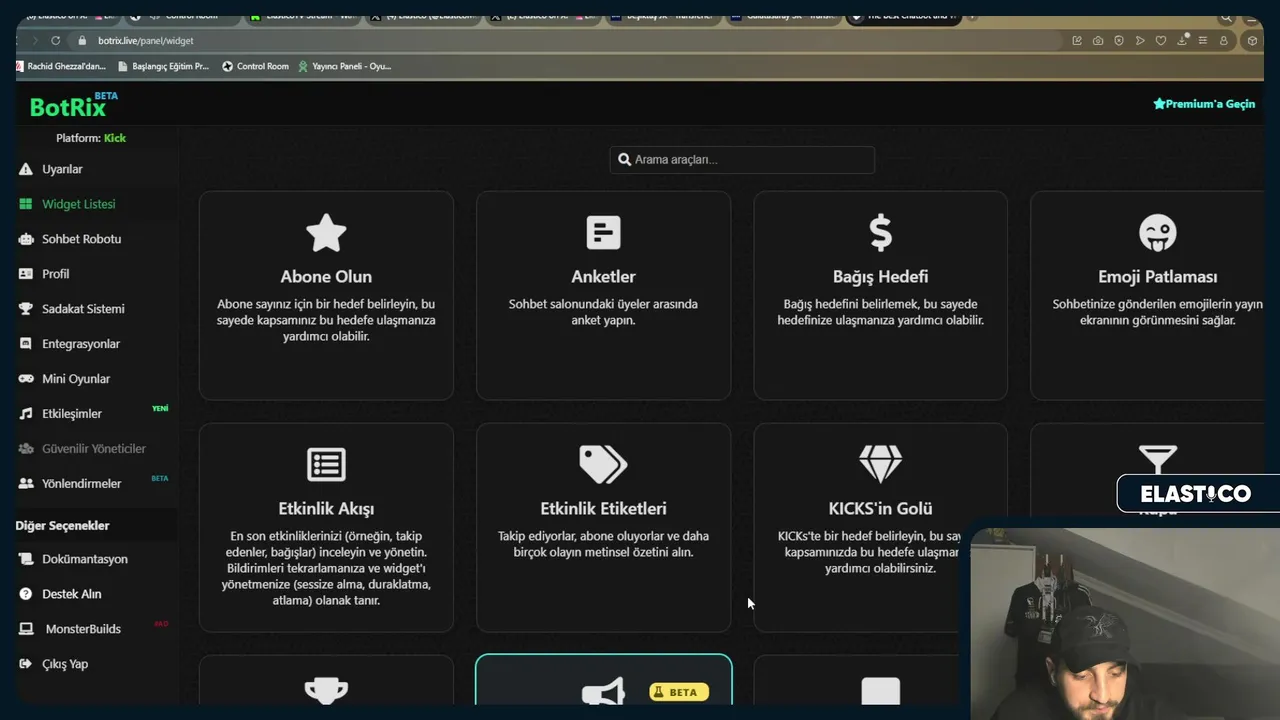
Task: Click the funnel icon card beside KICKS'in Golü
Action: click(x=1158, y=460)
